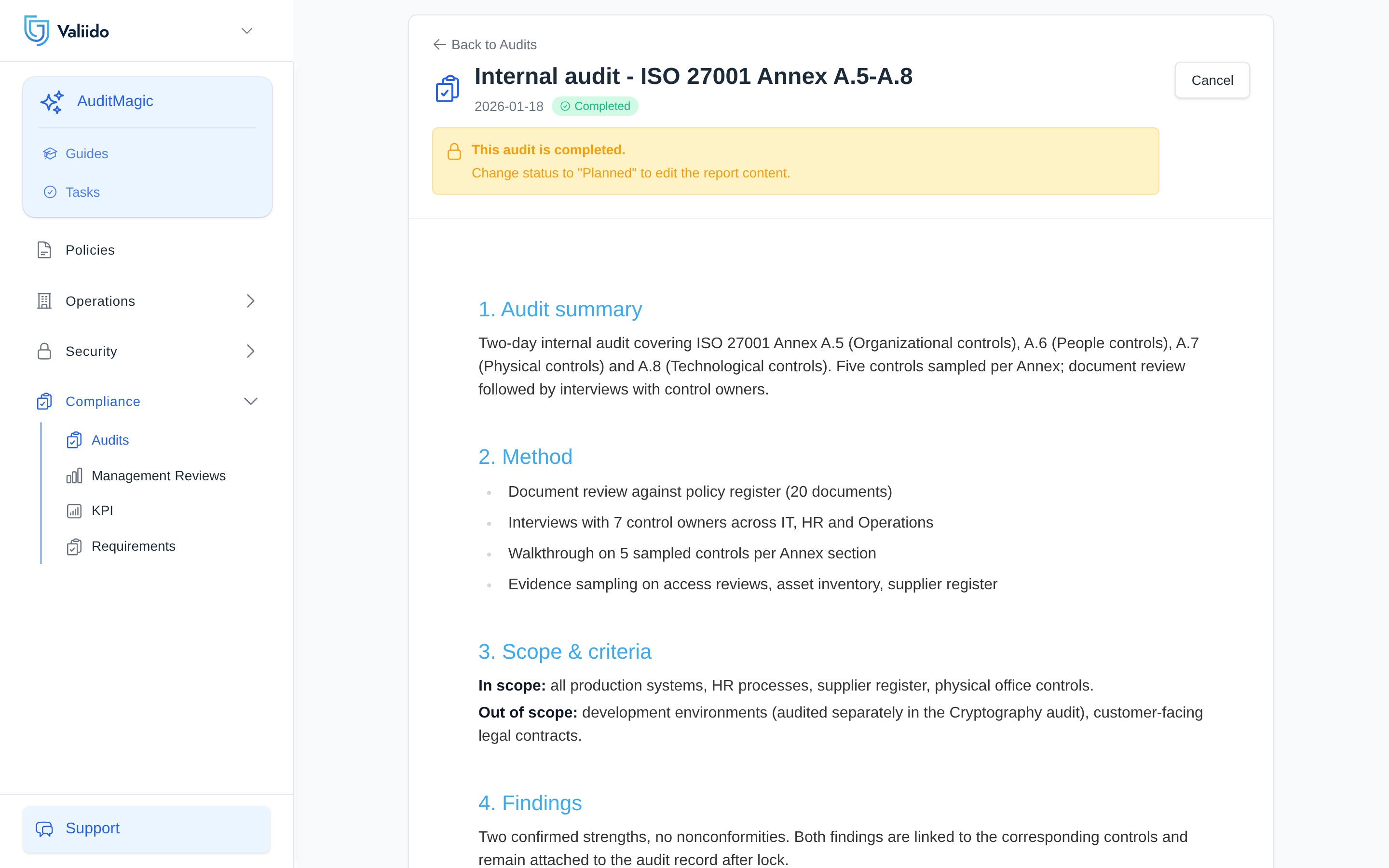
Task: Click the 'Two confirmed strengths' findings paragraph
Action: (833, 849)
